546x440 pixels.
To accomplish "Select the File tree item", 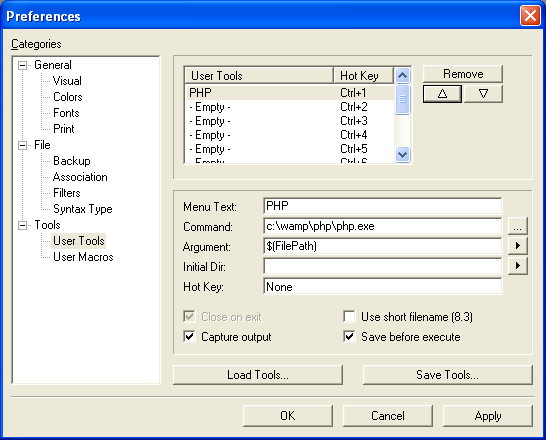I will [x=42, y=145].
